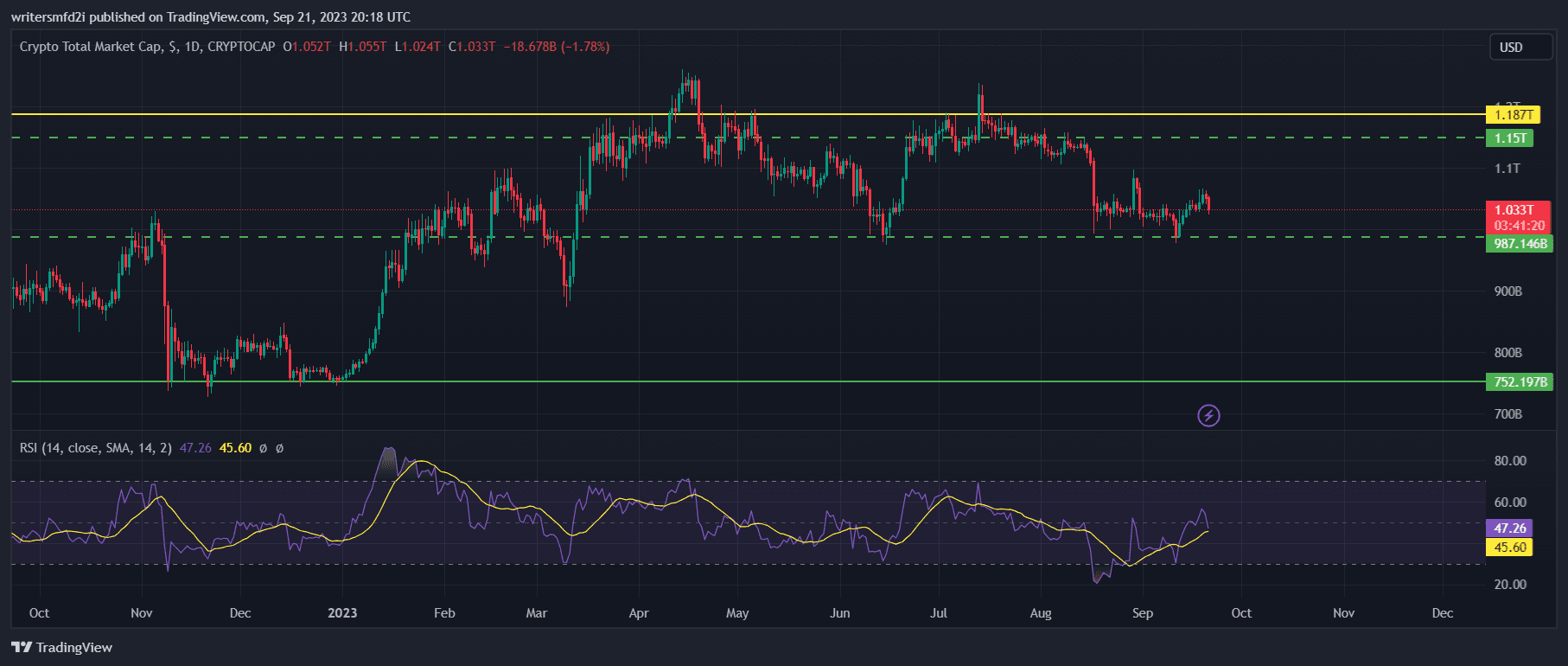Click the −18.678B (−1.78%) change value
The height and width of the screenshot is (666, 1568).
pos(557,47)
